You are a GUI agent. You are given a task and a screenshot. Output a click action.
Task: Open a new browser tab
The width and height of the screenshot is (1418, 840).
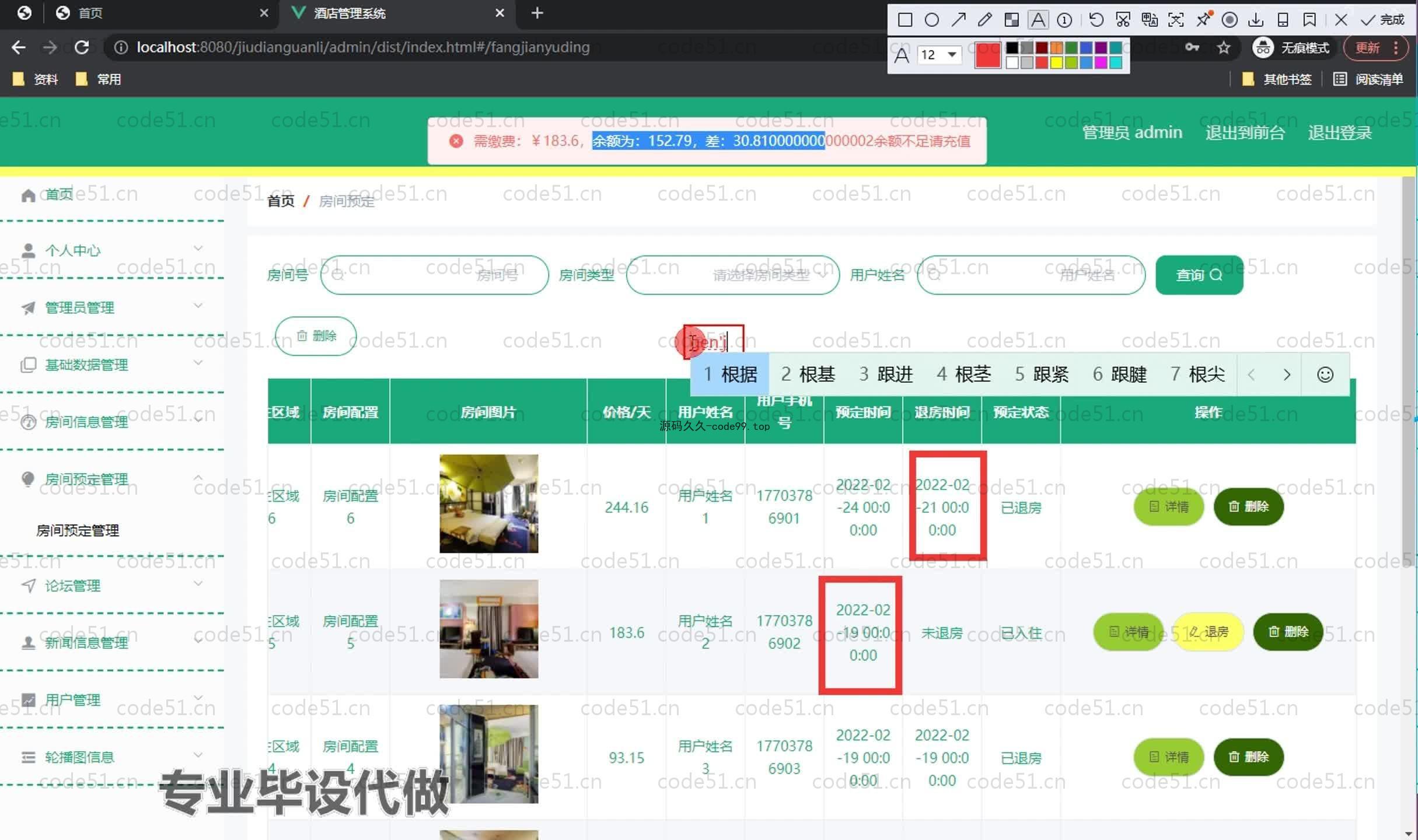click(x=537, y=13)
